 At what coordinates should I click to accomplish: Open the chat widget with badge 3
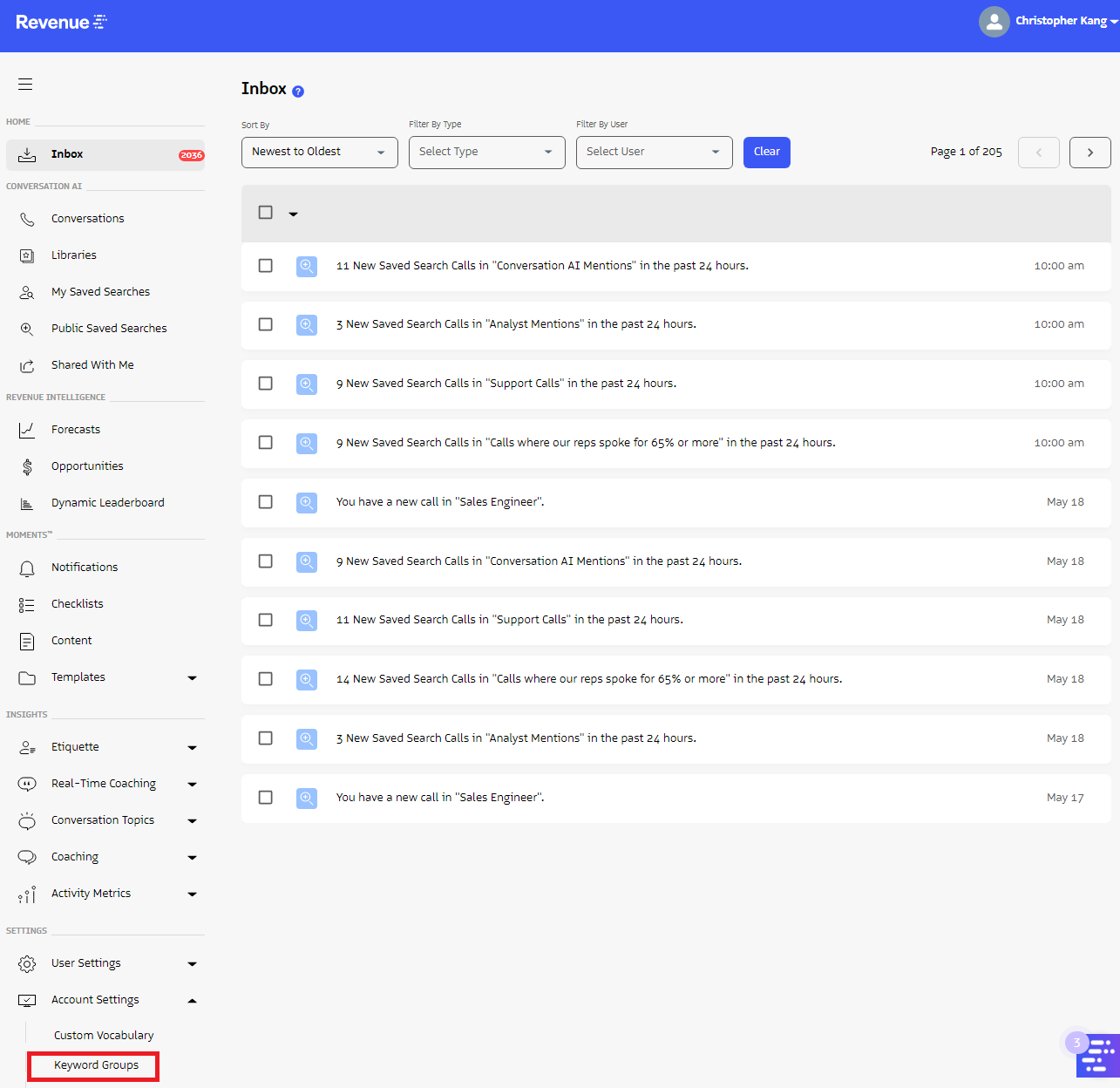click(x=1096, y=1055)
